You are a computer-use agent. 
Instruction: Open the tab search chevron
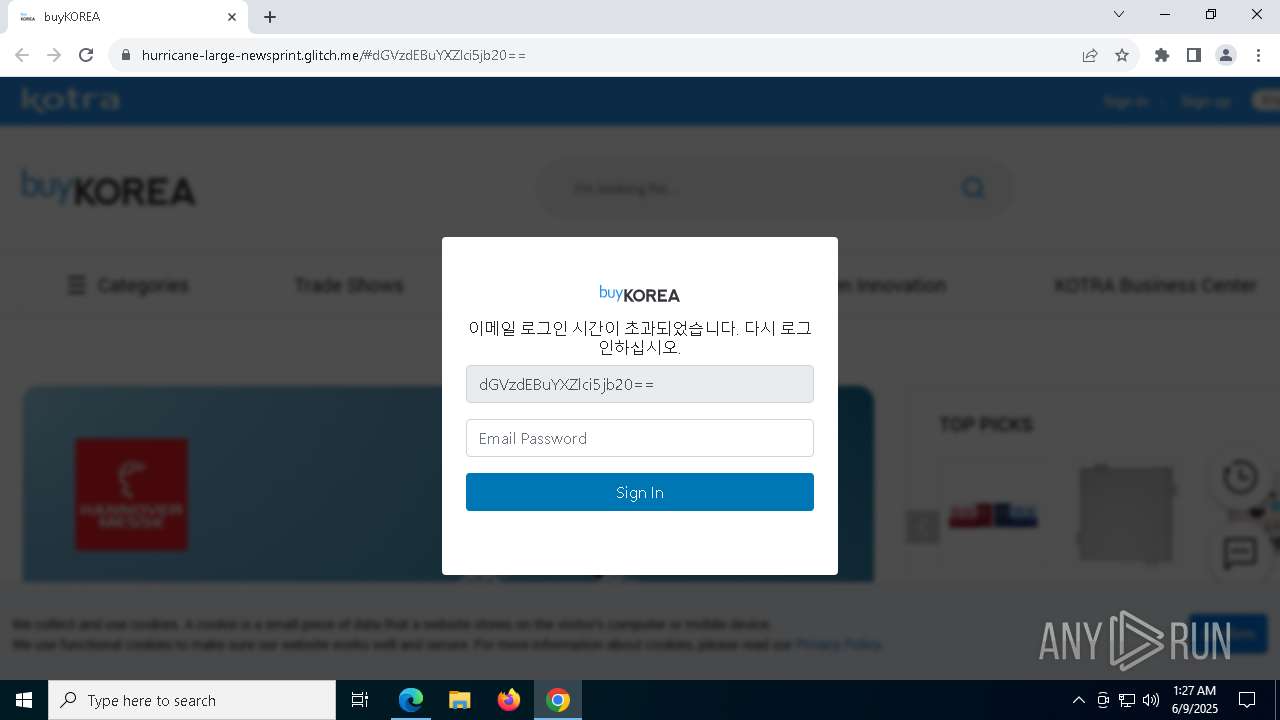[1119, 15]
